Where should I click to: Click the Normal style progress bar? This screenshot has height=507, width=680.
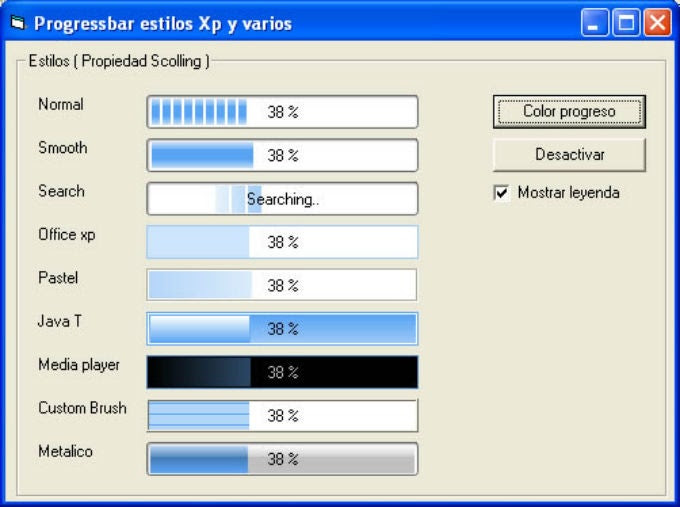click(282, 112)
